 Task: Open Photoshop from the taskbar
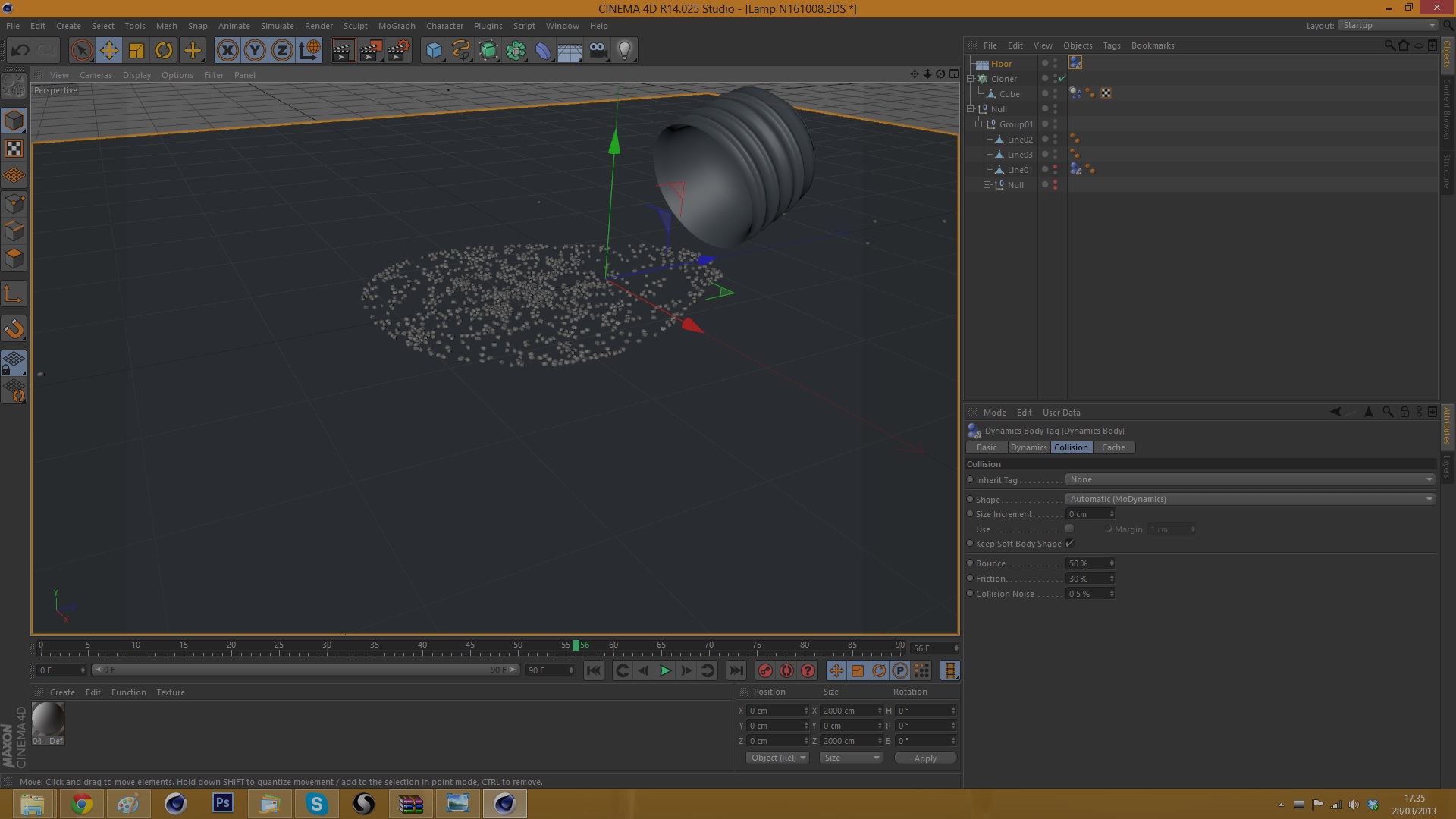coord(222,803)
